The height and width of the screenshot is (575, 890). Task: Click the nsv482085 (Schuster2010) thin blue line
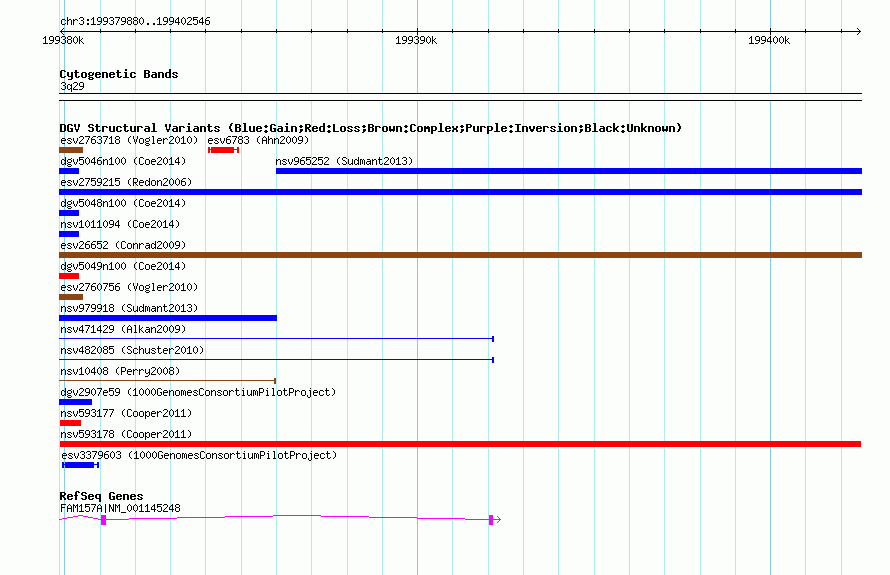tap(276, 360)
